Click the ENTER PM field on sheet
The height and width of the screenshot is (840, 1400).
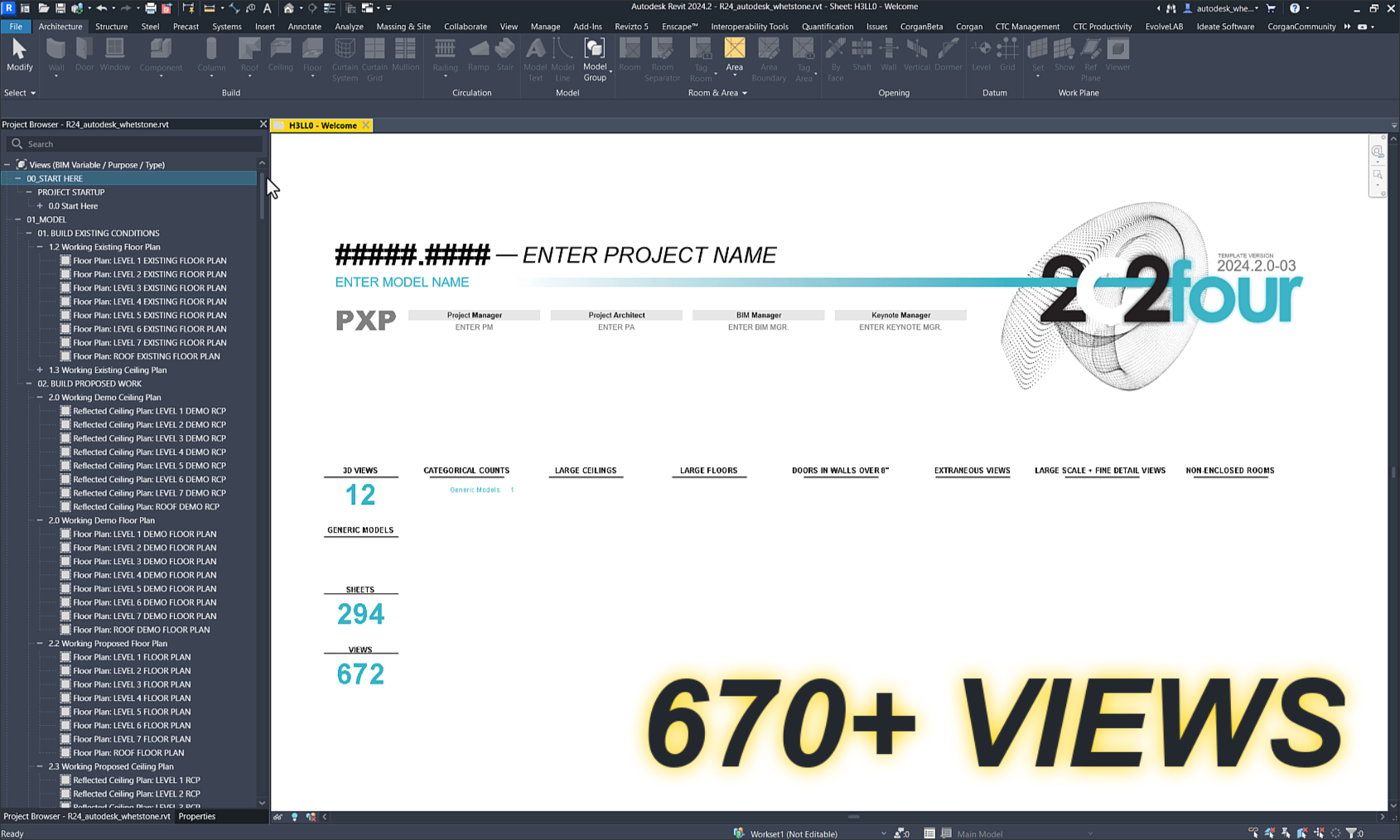pos(474,327)
